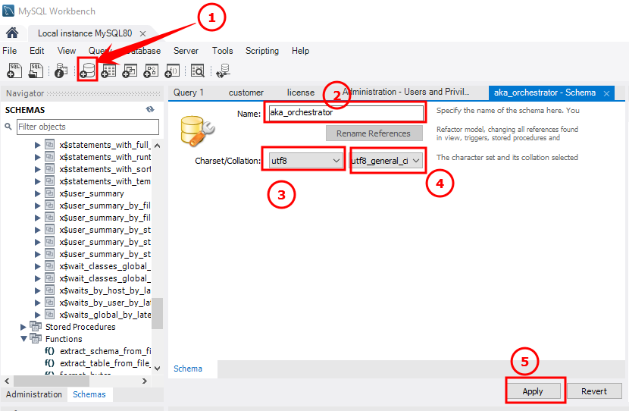This screenshot has width=629, height=411.
Task: Create a new schema toolbar icon
Action: (x=87, y=71)
